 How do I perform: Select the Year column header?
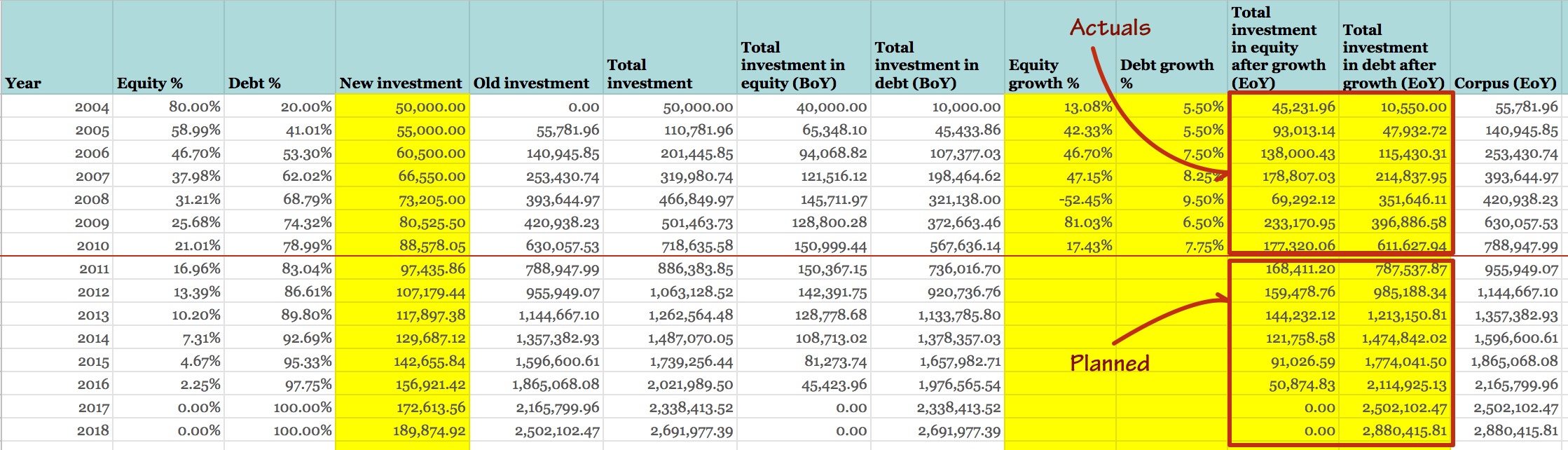[x=57, y=47]
